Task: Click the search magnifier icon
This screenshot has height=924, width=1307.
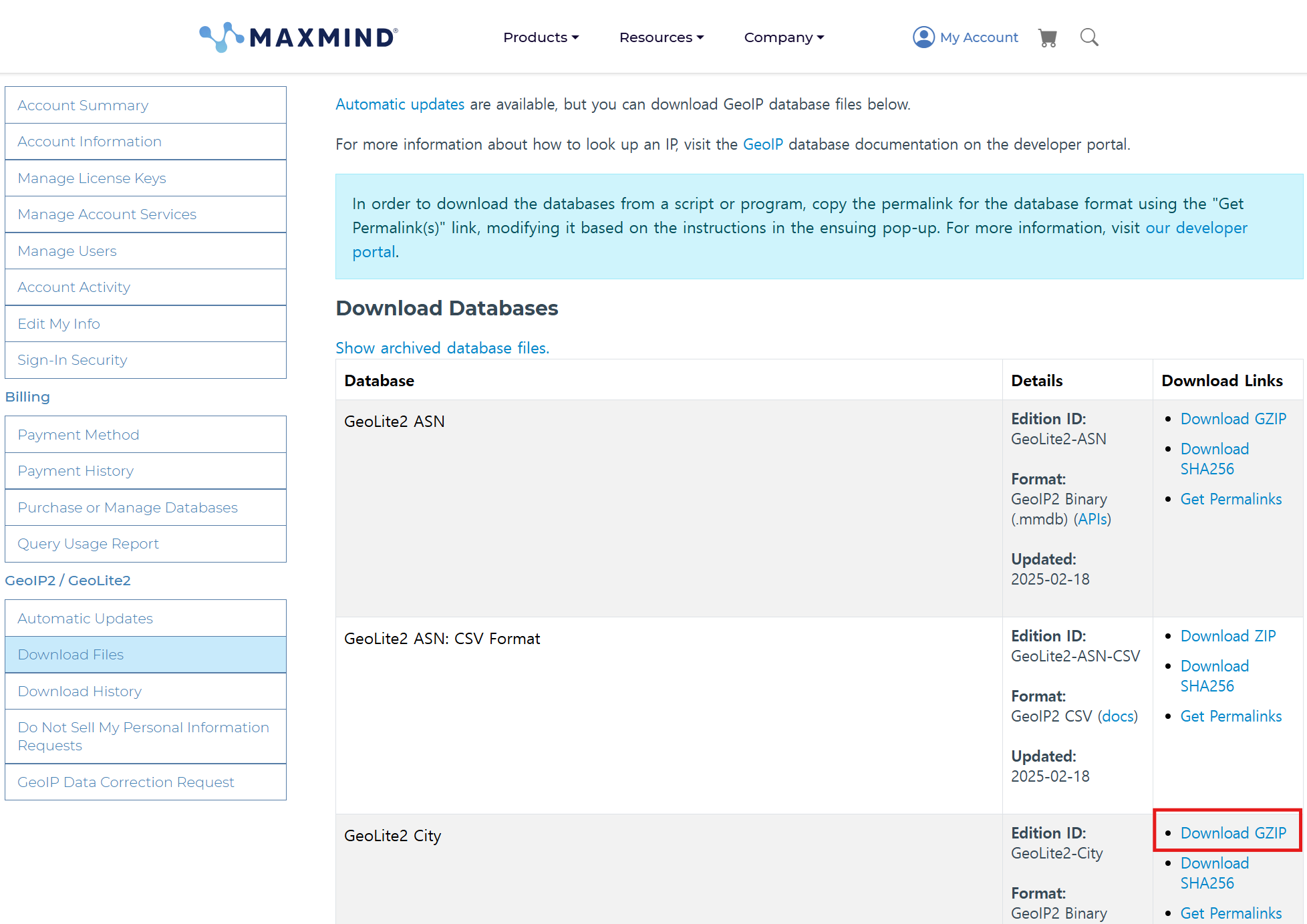Action: coord(1089,37)
